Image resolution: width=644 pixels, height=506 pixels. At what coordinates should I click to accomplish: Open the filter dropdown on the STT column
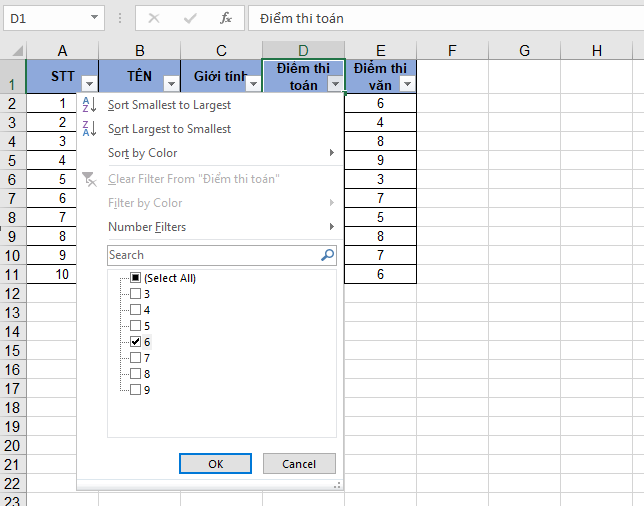click(x=89, y=85)
